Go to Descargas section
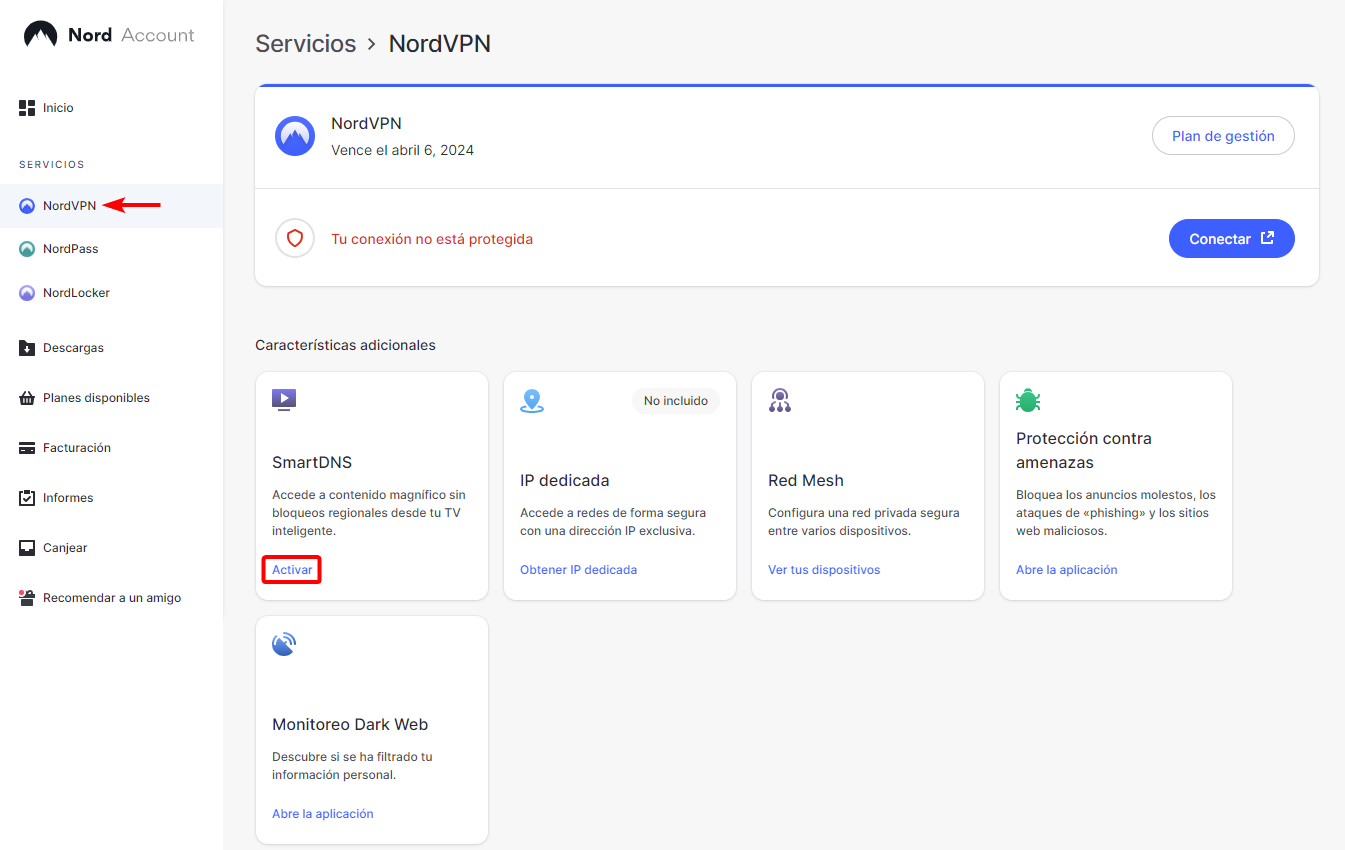The width and height of the screenshot is (1345, 850). (73, 348)
